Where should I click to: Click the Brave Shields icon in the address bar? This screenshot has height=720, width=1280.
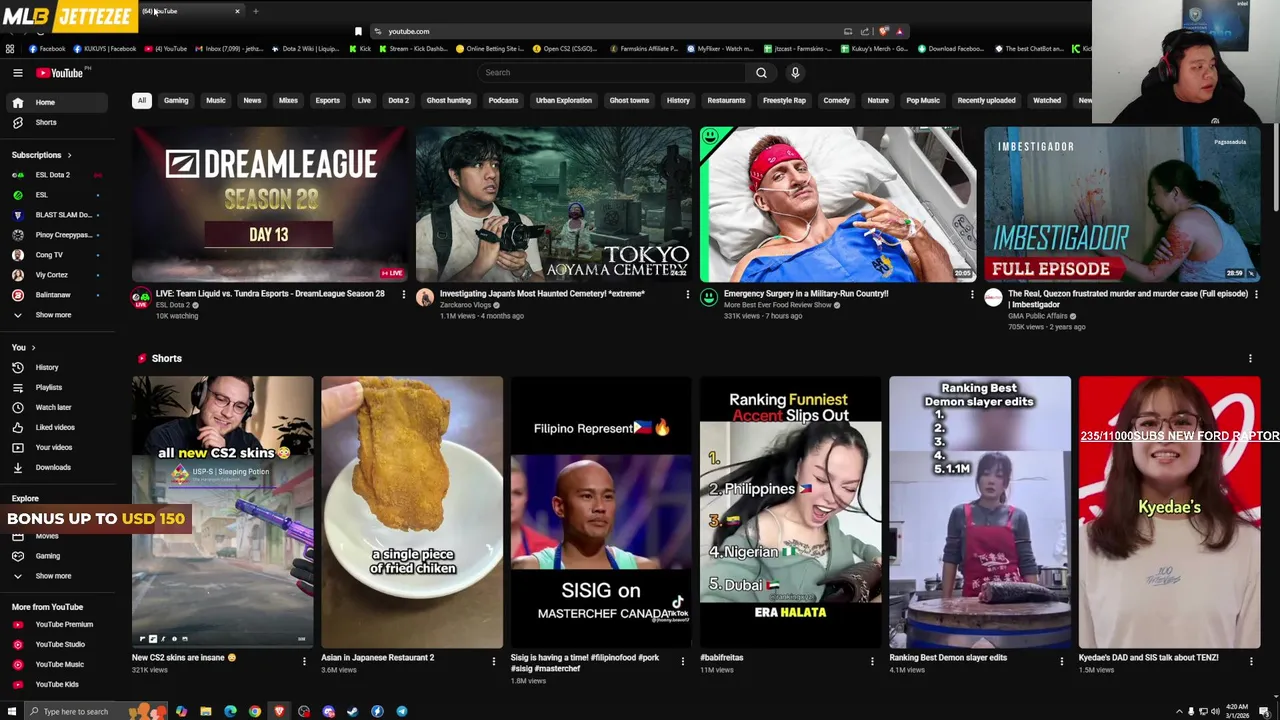click(x=883, y=31)
